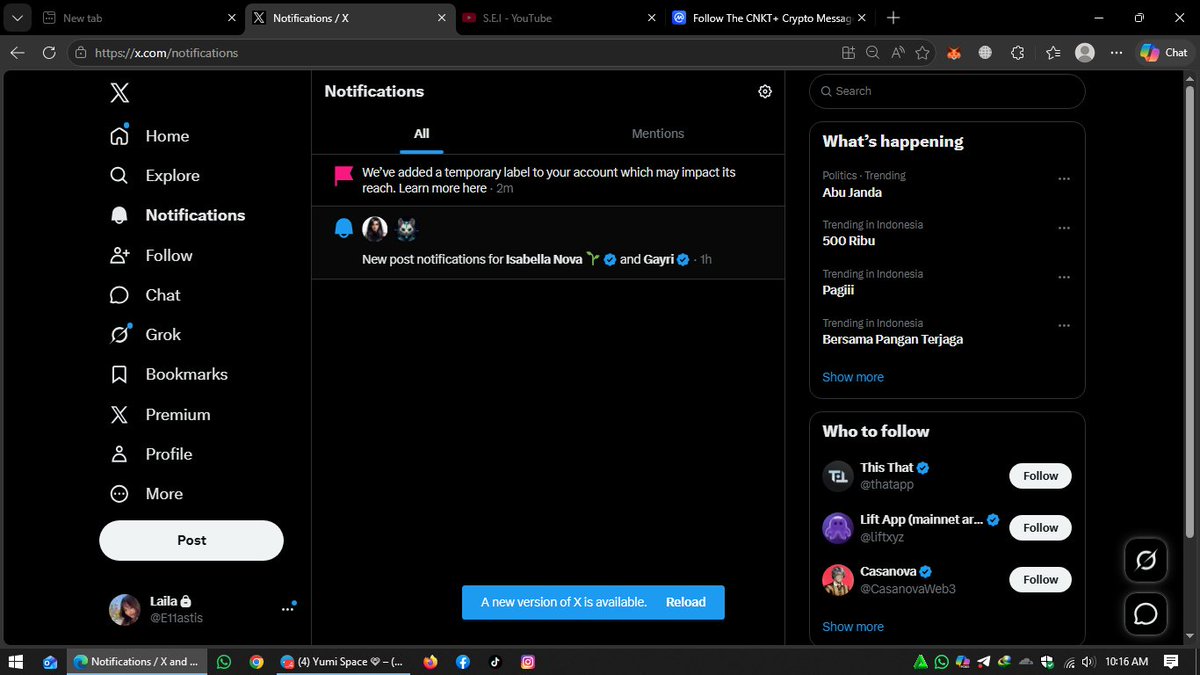Open the floating Grok button
1200x675 pixels.
tap(1146, 561)
